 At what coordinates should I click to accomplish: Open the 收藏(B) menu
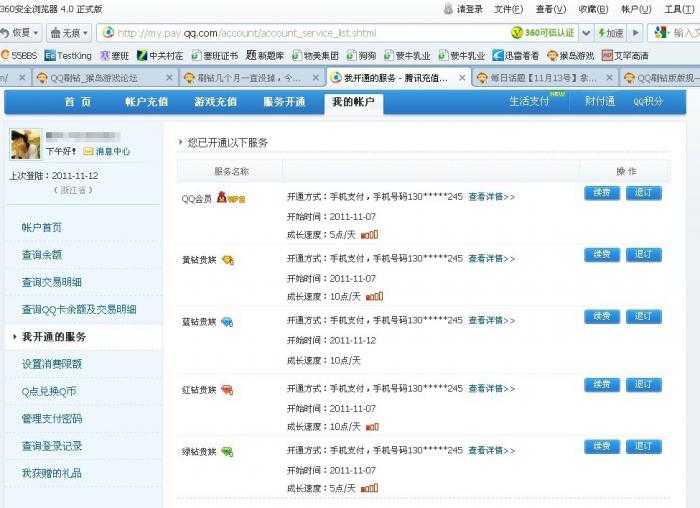(x=593, y=9)
